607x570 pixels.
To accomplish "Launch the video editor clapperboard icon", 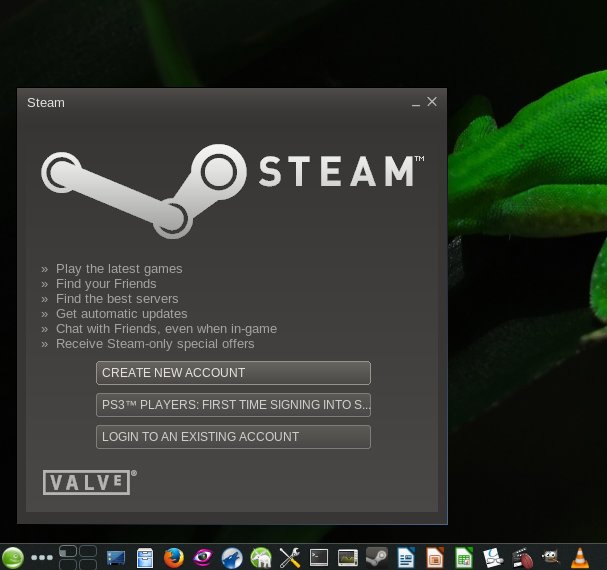I will point(522,558).
